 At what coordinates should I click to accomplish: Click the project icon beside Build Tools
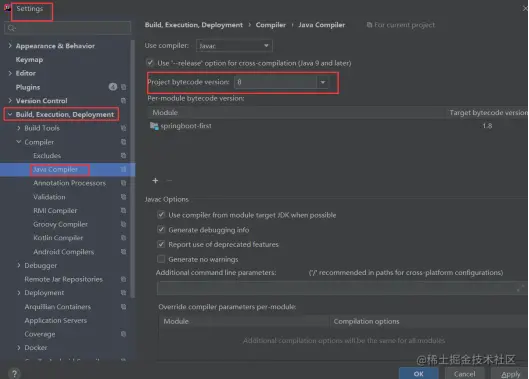click(x=123, y=128)
